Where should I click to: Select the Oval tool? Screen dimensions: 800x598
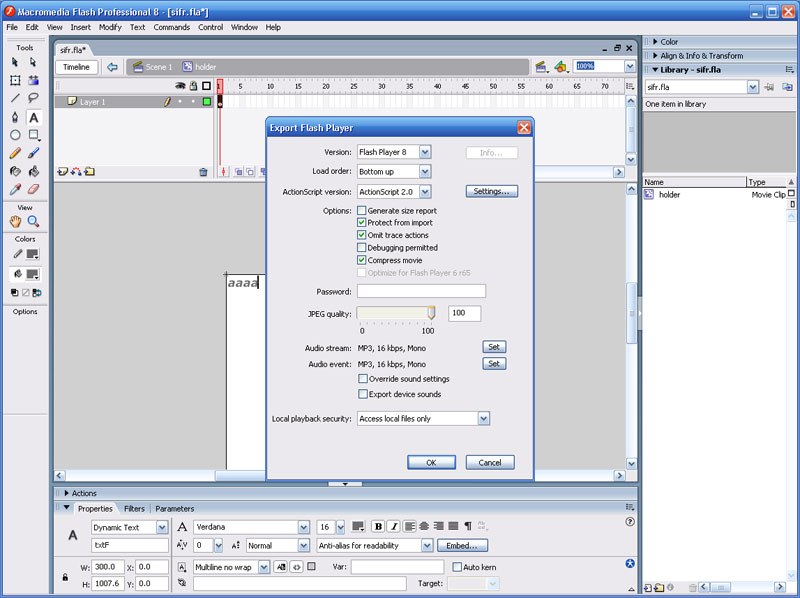coord(15,135)
